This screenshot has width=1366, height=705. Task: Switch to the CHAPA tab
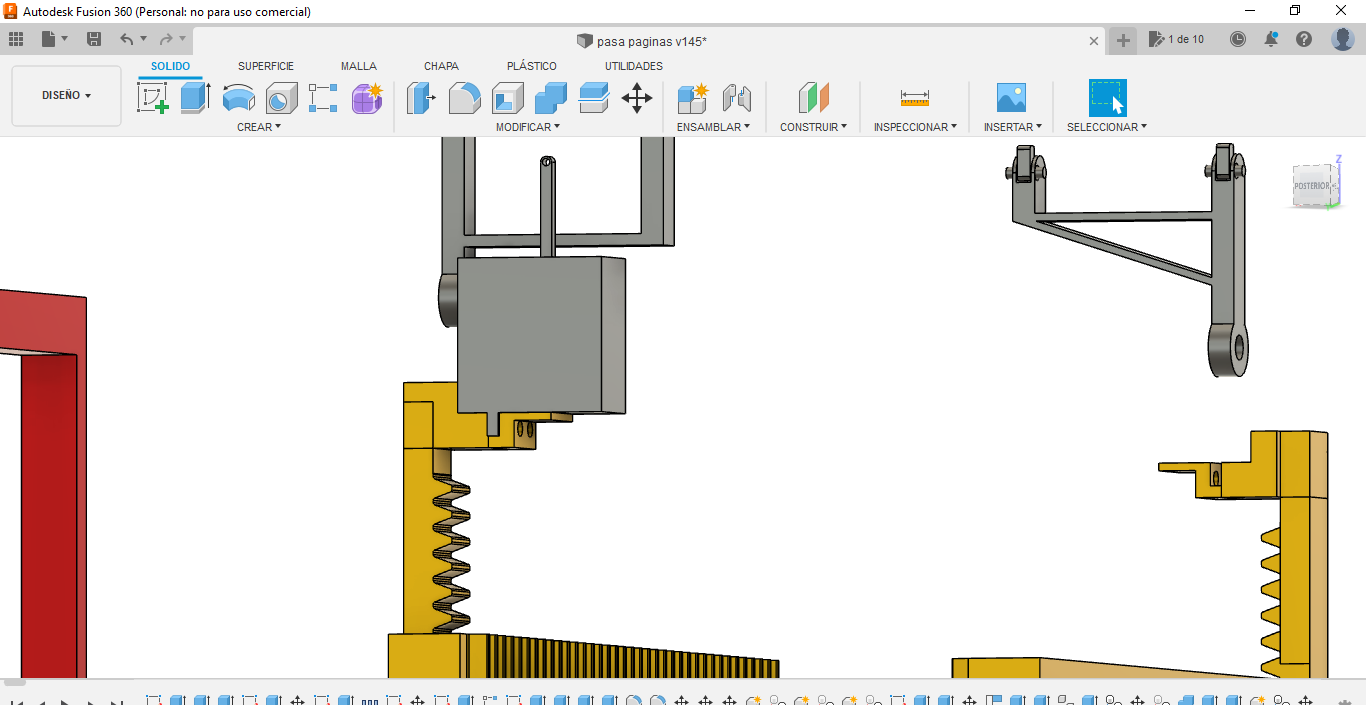coord(441,66)
